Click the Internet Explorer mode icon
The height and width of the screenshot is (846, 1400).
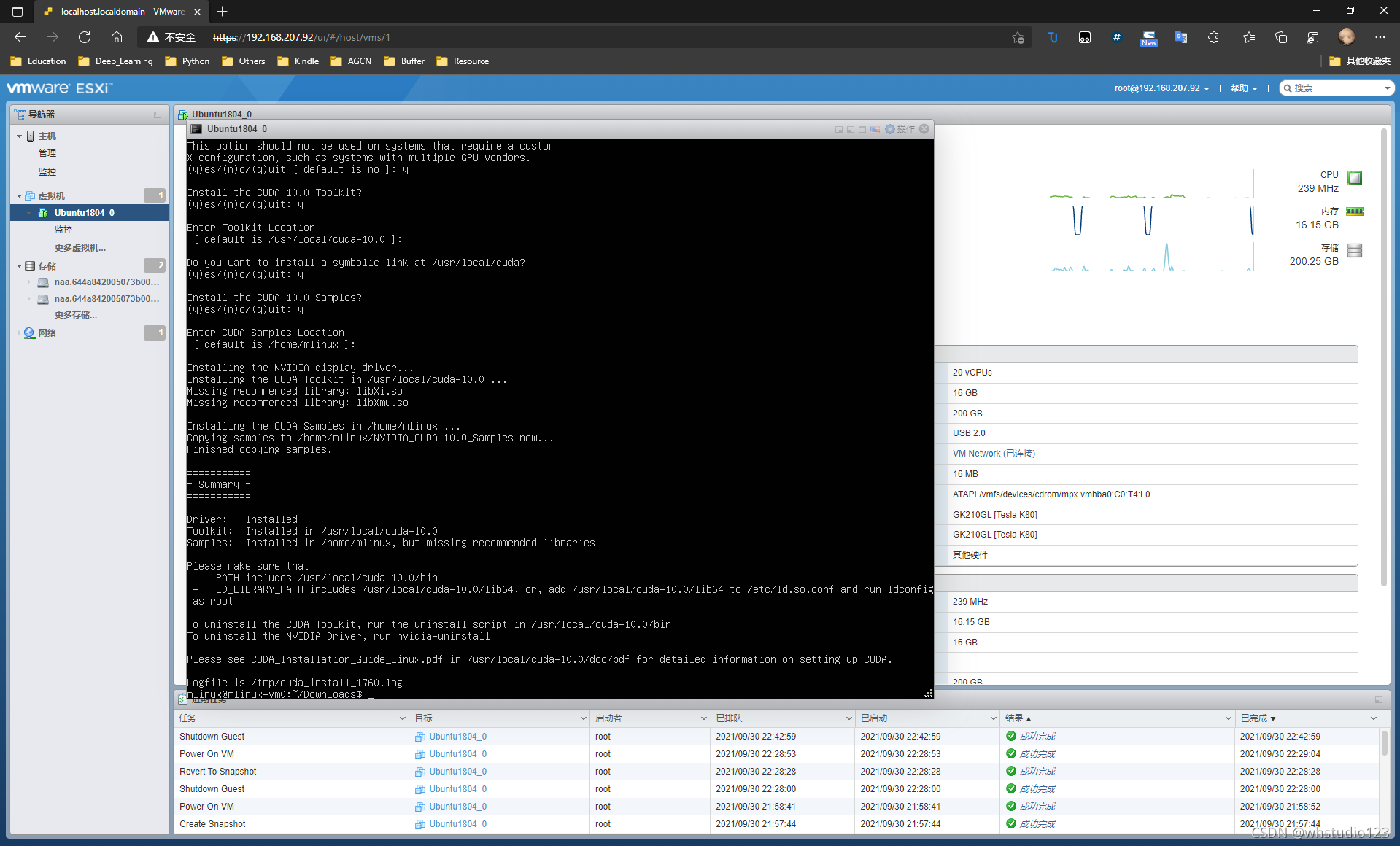click(x=1313, y=37)
